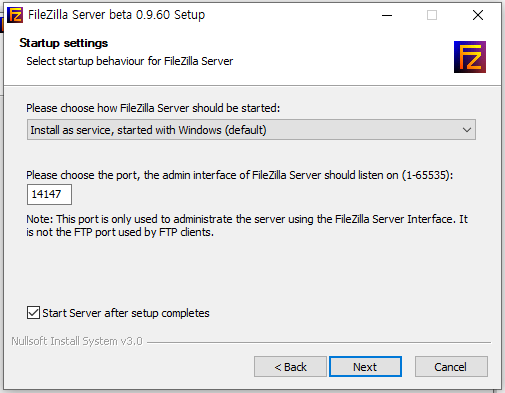Click the large FileZilla logo in the header
505x393 pixels.
470,57
